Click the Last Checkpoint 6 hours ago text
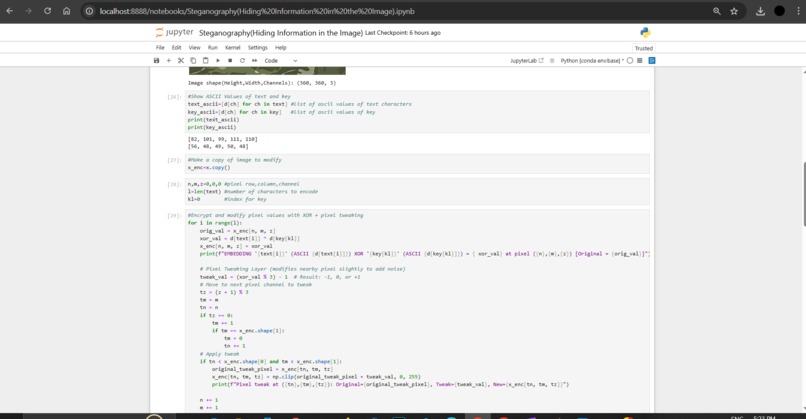This screenshot has width=806, height=419. (x=402, y=33)
